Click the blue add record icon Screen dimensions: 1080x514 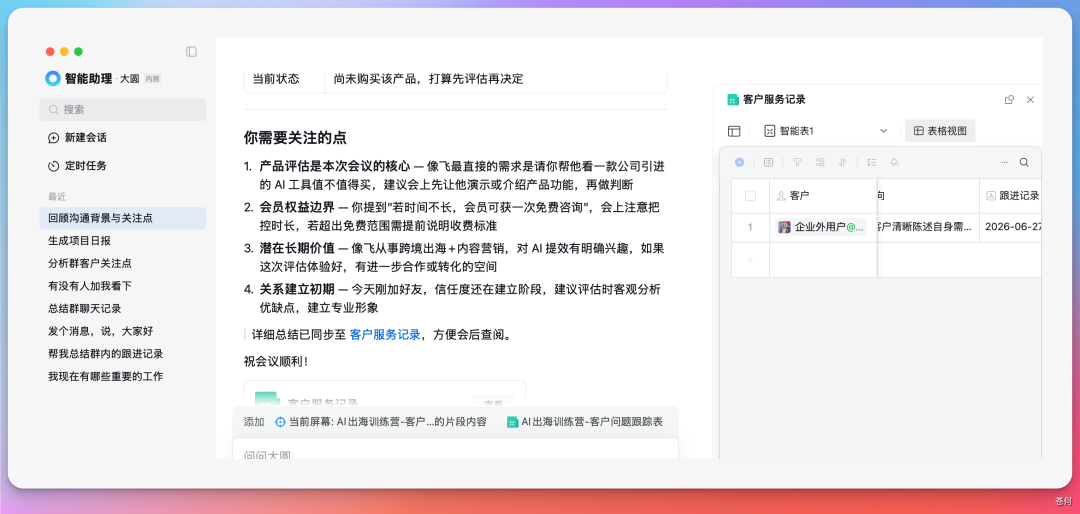click(x=739, y=163)
